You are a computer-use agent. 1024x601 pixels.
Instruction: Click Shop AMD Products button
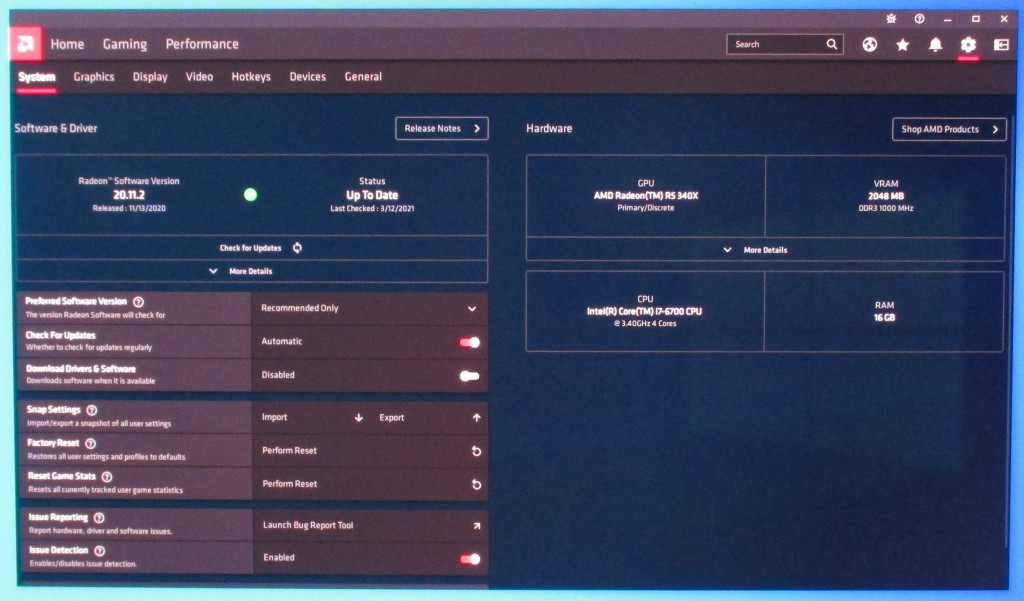[949, 129]
